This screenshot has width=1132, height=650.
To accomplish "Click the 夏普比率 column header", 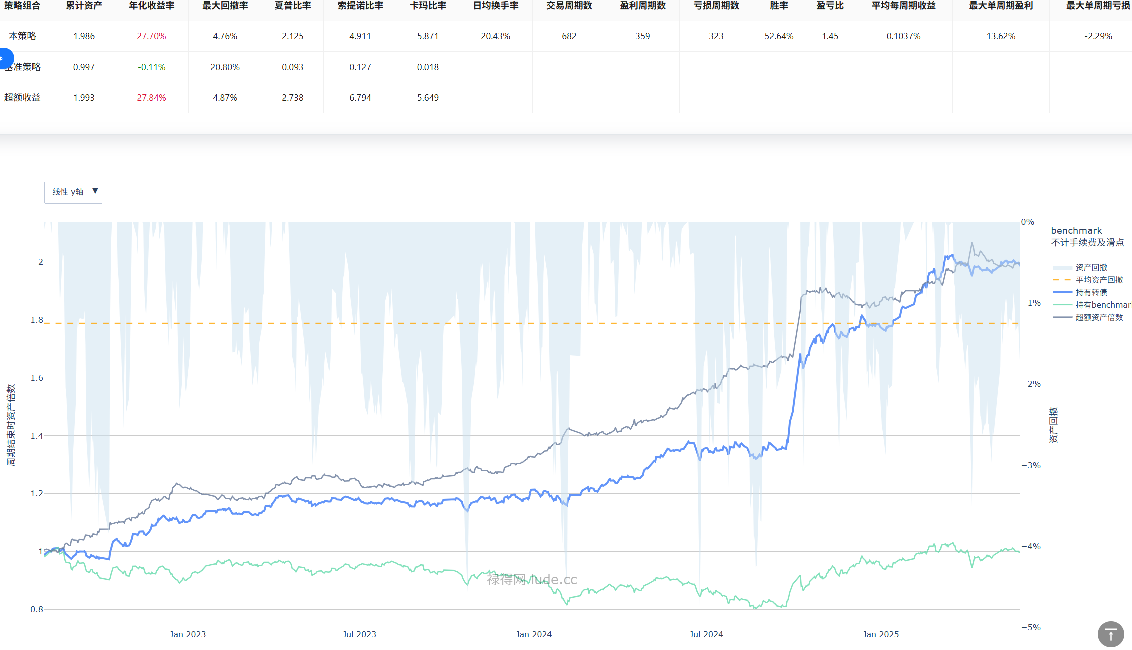I will tap(293, 6).
